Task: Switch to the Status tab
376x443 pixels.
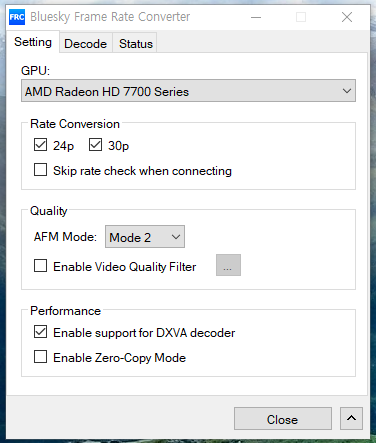Action: pyautogui.click(x=136, y=43)
